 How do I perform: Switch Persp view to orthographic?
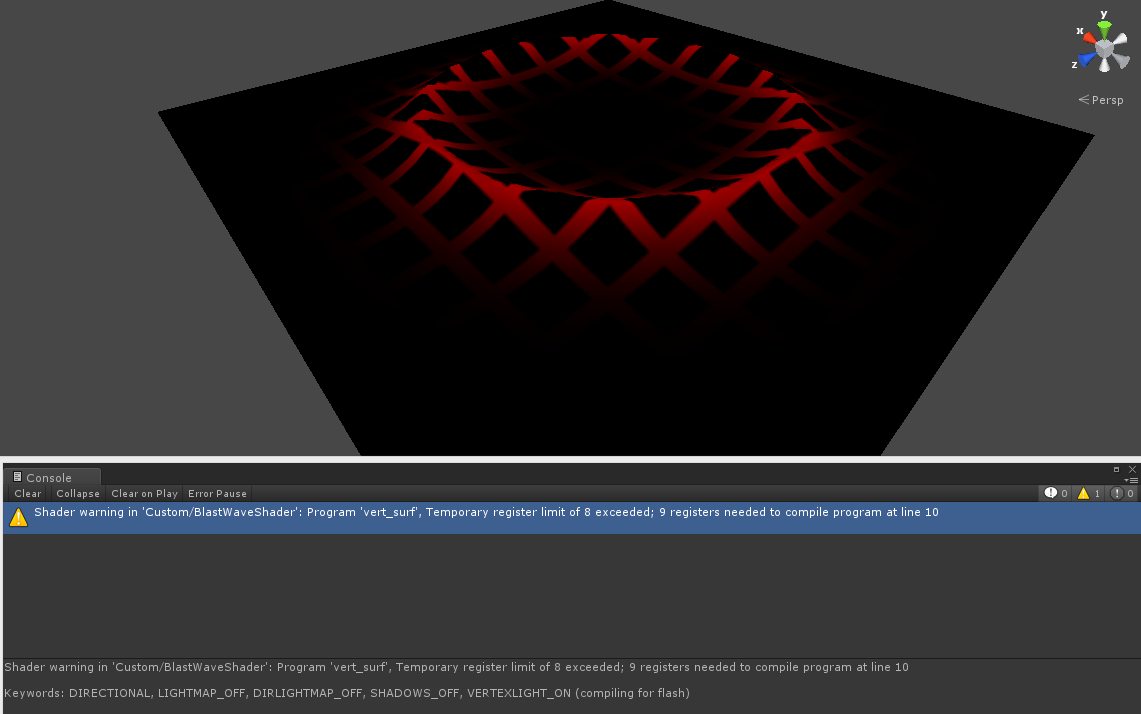coord(1101,100)
